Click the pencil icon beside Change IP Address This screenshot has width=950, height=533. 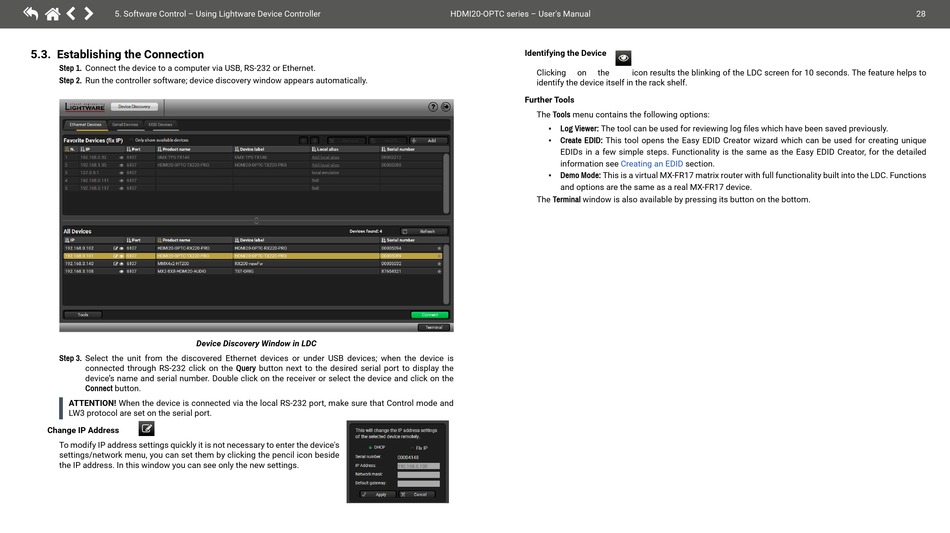click(x=146, y=429)
